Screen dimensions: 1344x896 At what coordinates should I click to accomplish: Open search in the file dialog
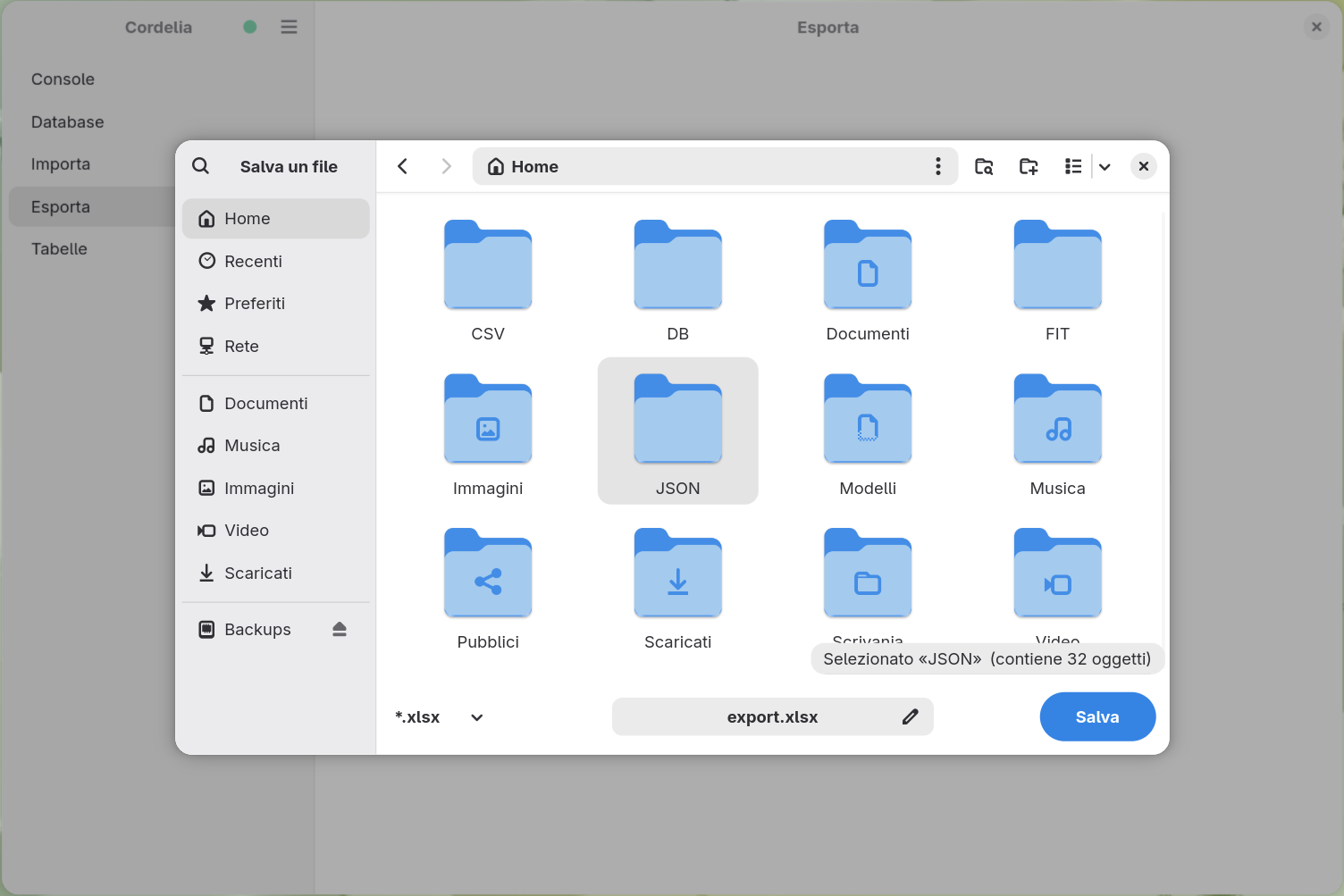[201, 166]
